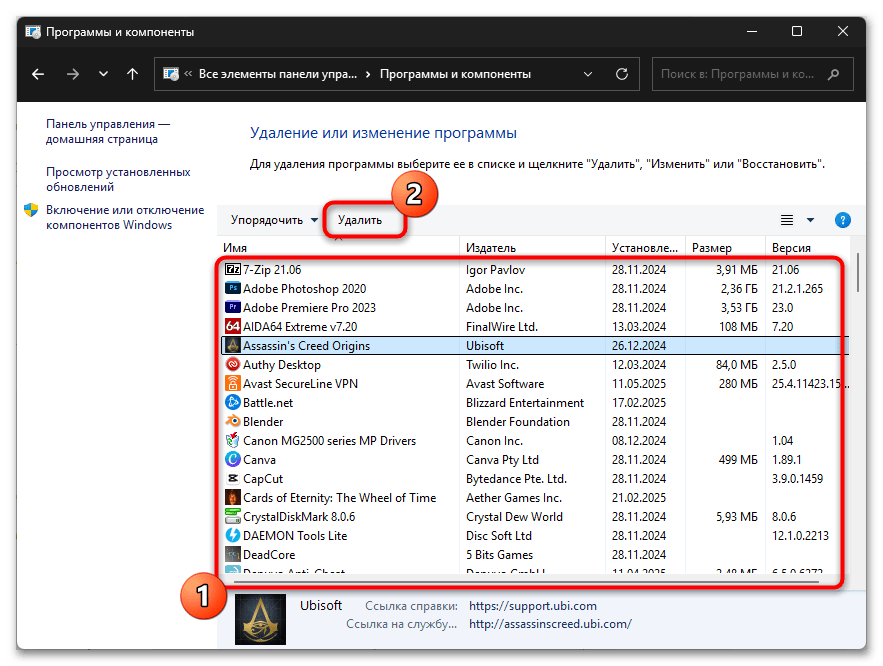
Task: Select Adobe Photoshop 2020 entry
Action: point(535,289)
